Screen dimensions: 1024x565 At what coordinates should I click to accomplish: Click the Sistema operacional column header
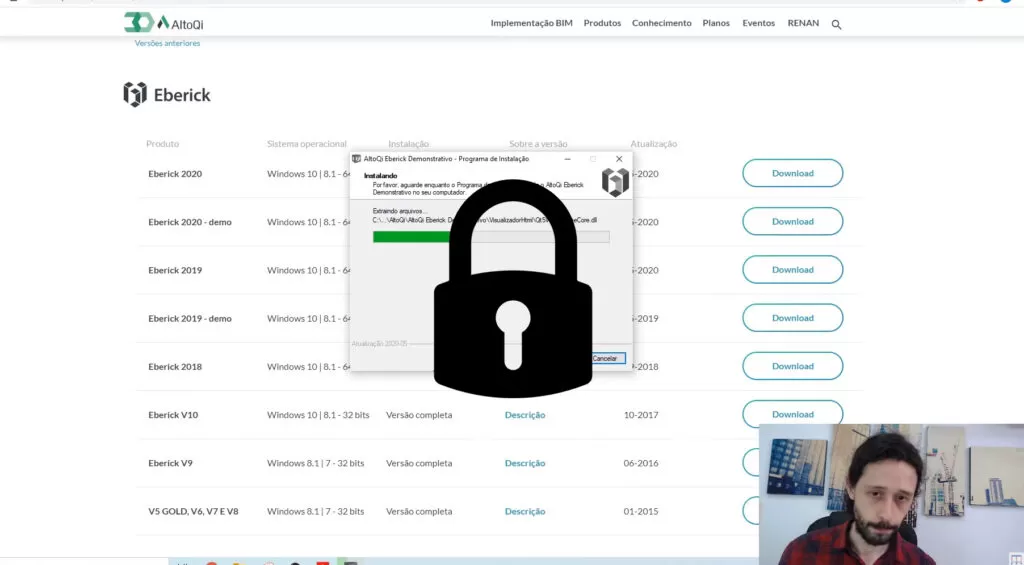click(x=306, y=144)
